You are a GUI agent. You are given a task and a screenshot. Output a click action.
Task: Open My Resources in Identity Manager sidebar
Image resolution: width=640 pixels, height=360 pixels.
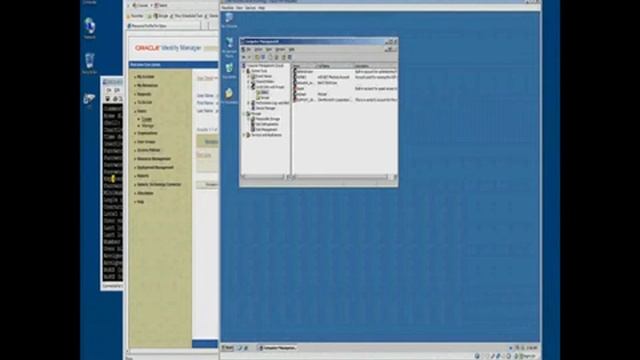point(147,85)
